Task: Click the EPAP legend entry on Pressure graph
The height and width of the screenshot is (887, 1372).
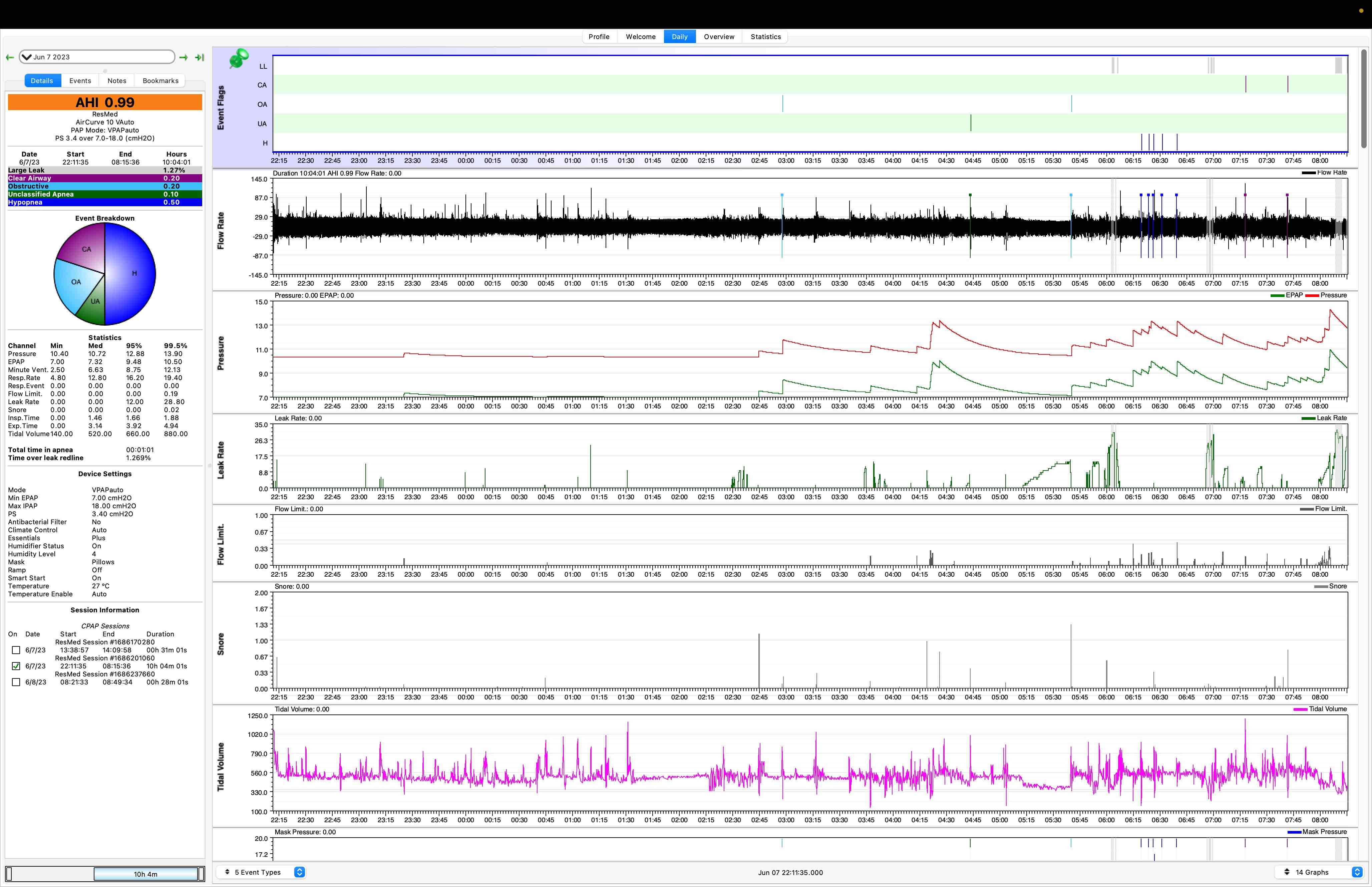Action: coord(1286,295)
